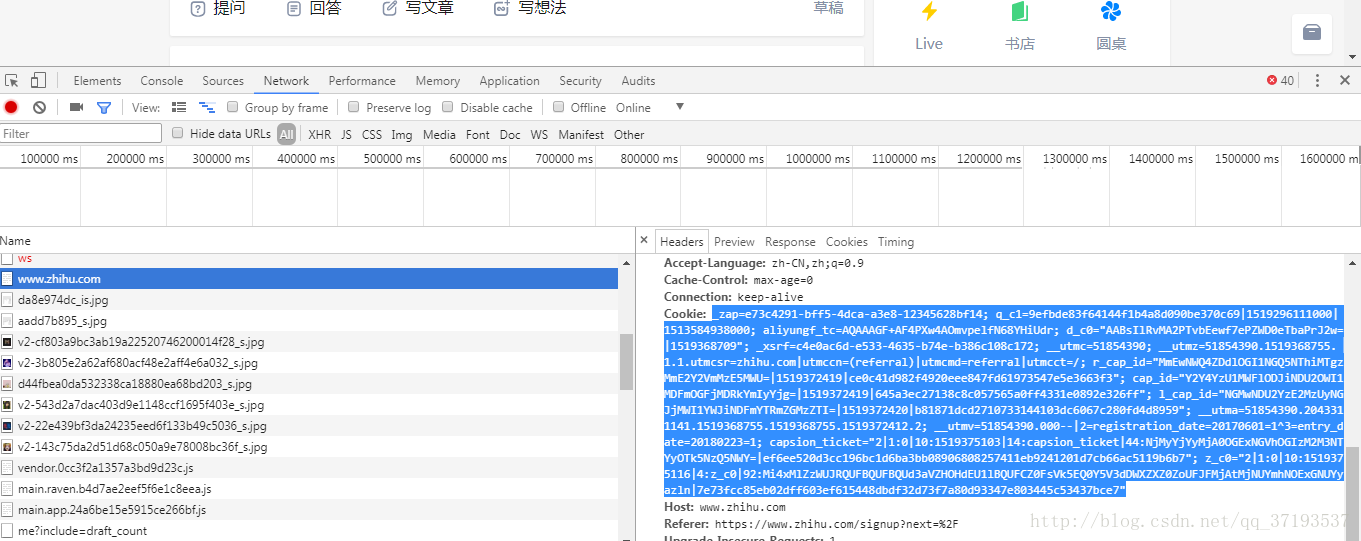This screenshot has width=1361, height=541.
Task: Clear the network log
Action: (39, 107)
